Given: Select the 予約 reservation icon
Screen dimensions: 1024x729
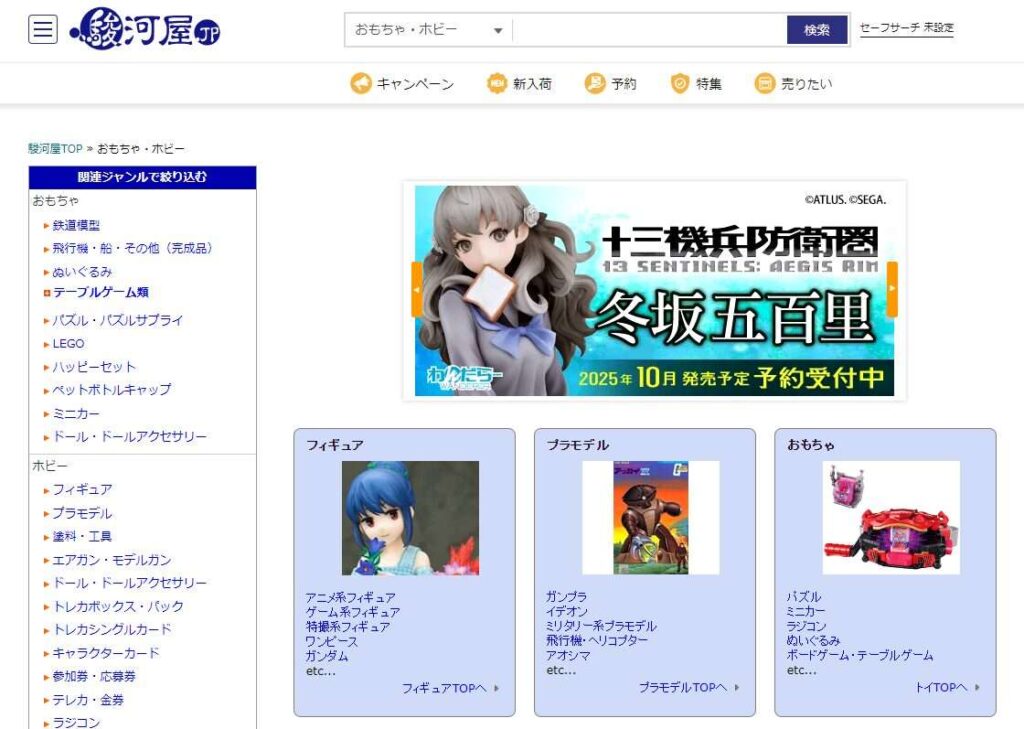Looking at the screenshot, I should click(594, 85).
